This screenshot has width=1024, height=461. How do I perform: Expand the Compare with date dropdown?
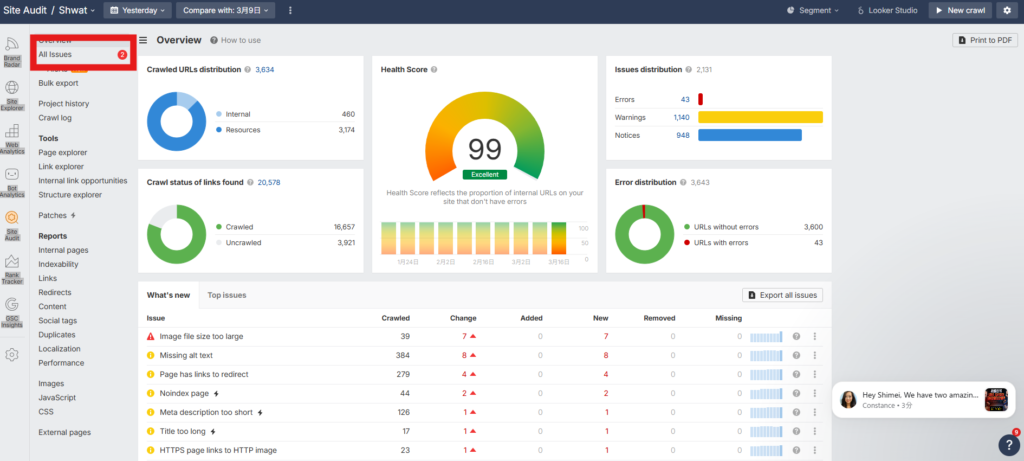click(x=226, y=10)
